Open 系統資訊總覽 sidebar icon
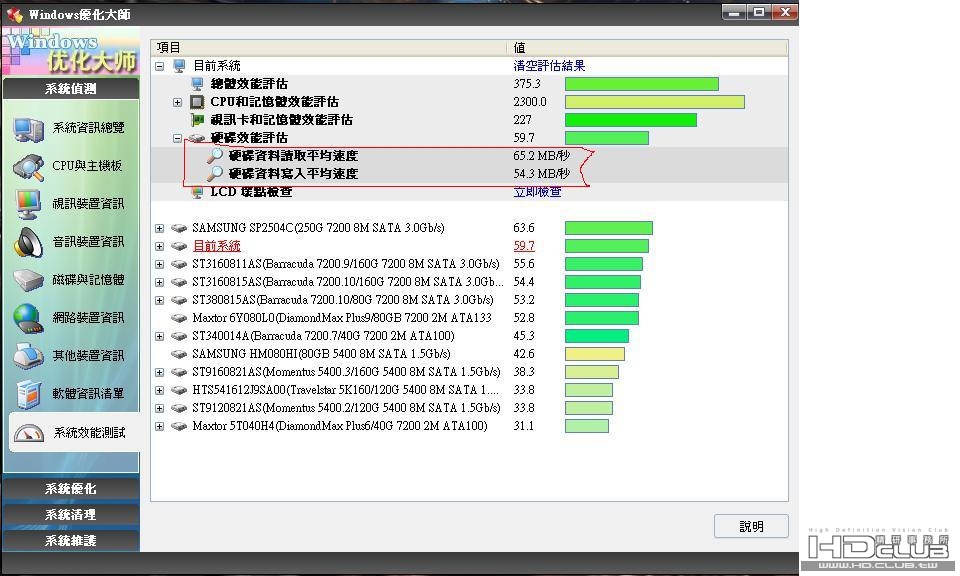Screen dimensions: 960x576 pos(28,129)
